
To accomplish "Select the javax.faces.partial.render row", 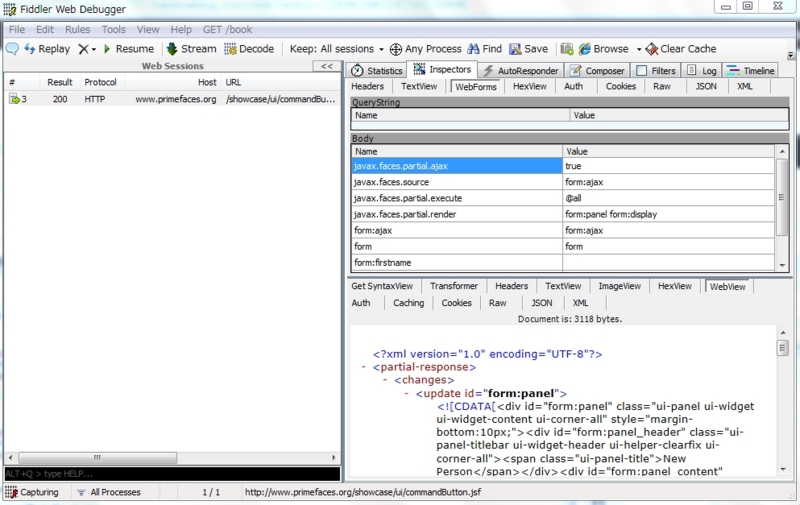I will click(x=563, y=214).
